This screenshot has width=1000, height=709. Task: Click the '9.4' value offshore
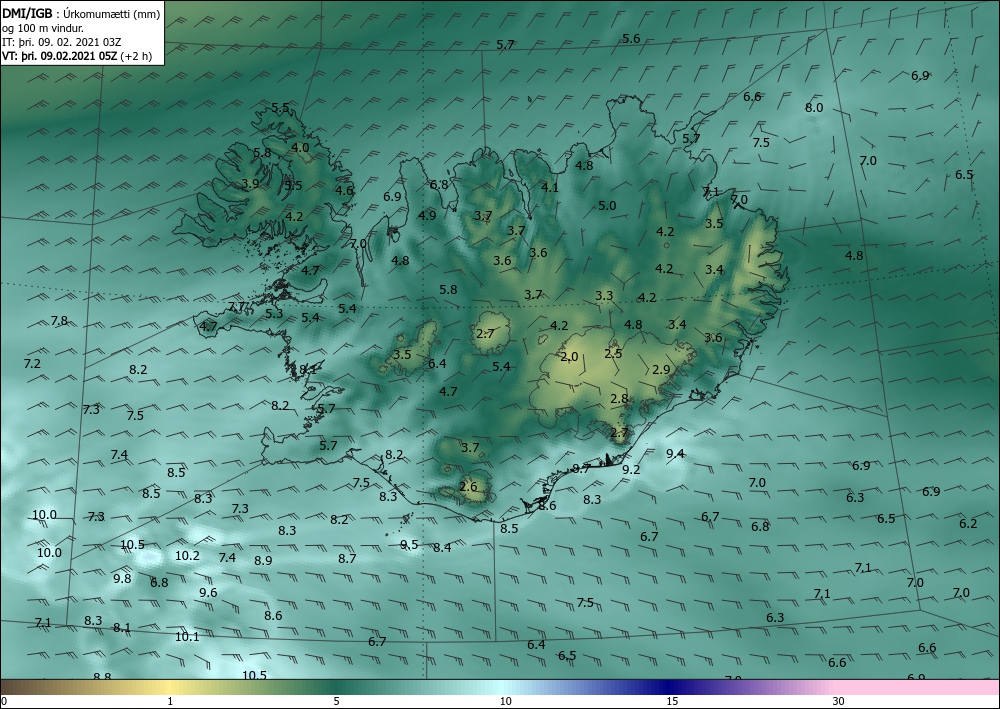tap(675, 453)
